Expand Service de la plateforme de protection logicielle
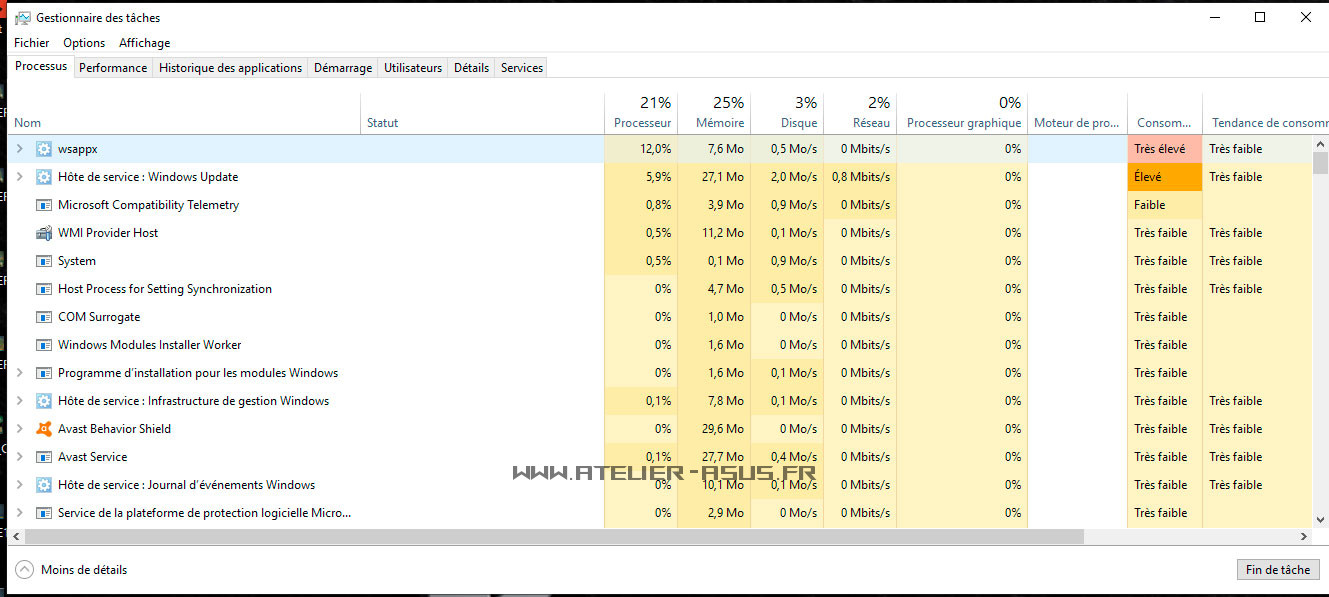The width and height of the screenshot is (1329, 597). pos(19,513)
